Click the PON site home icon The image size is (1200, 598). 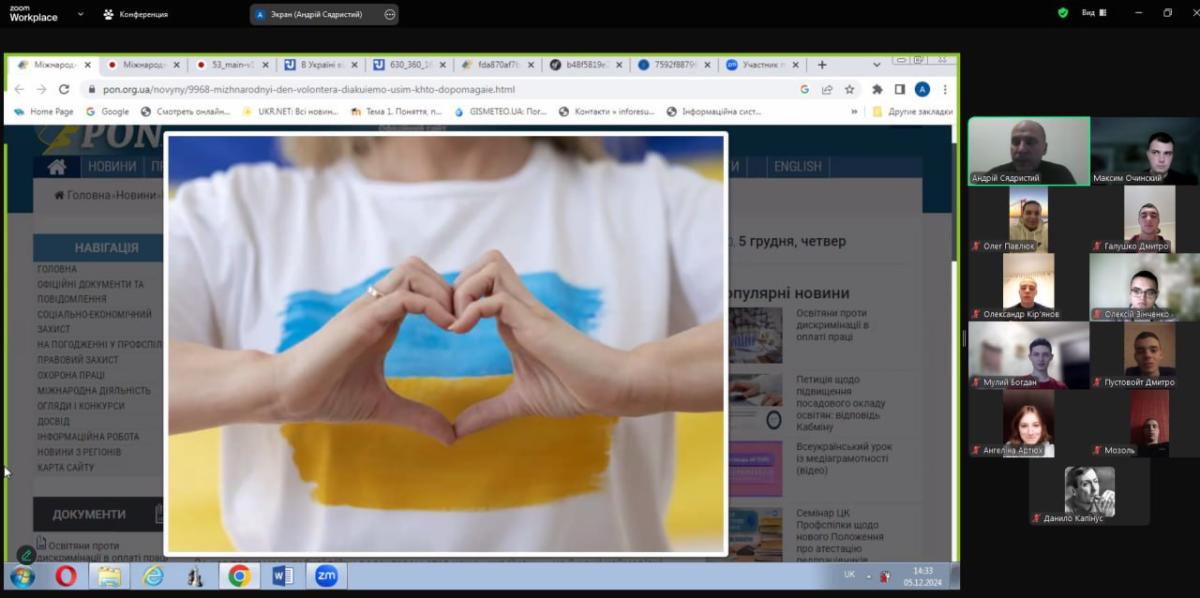(x=57, y=166)
